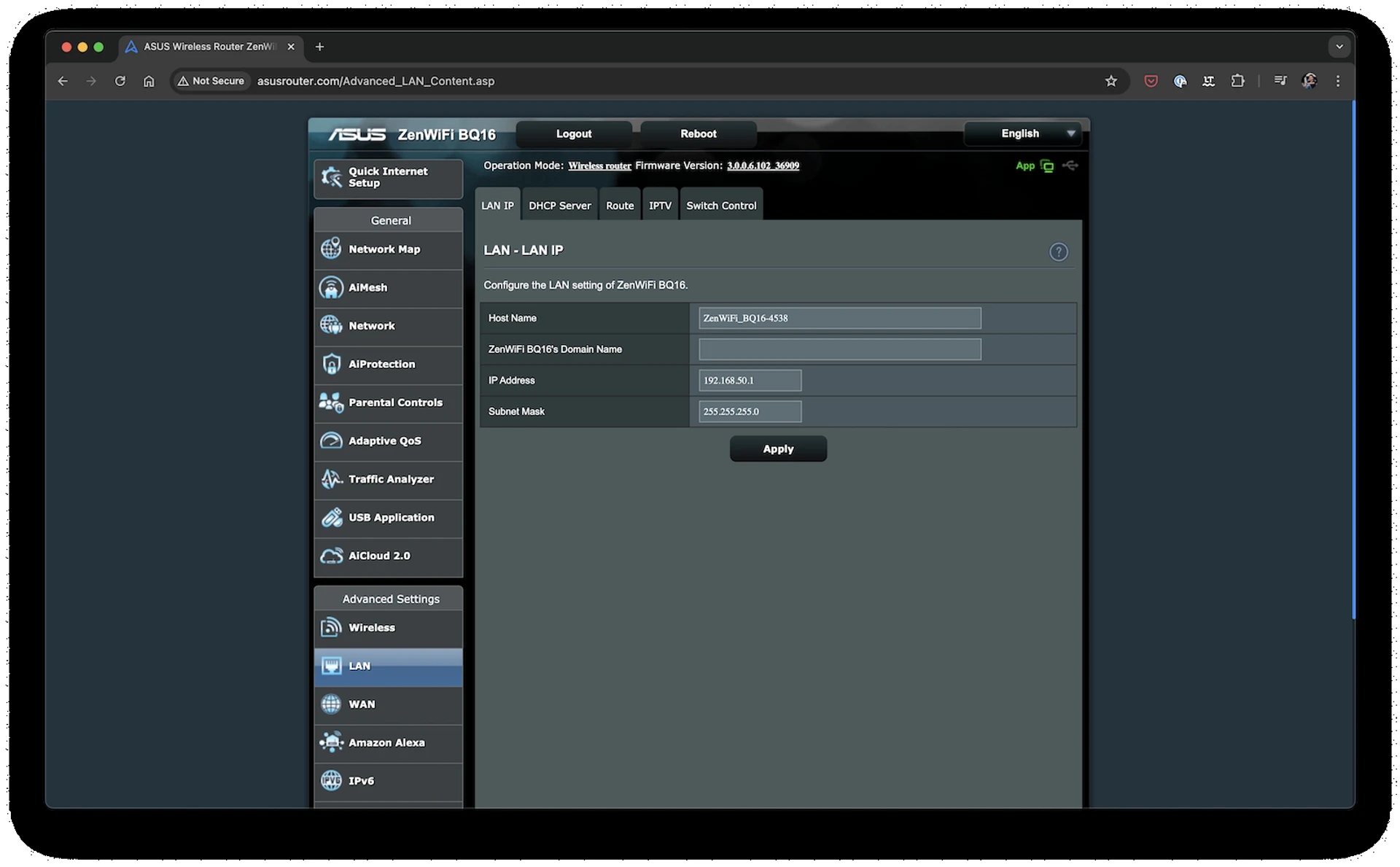Click the Apply button

click(x=778, y=448)
